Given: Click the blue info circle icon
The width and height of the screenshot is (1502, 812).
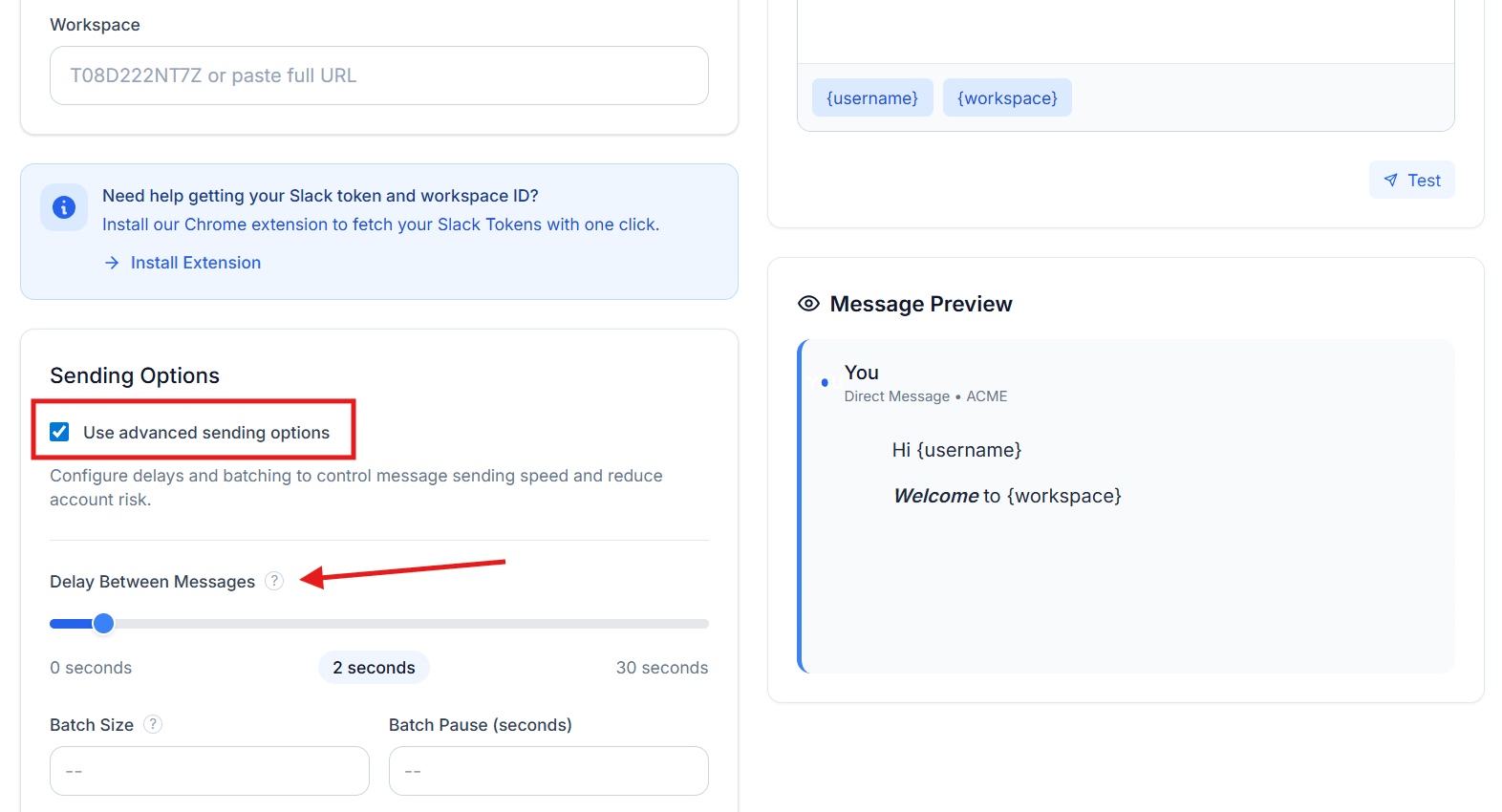Looking at the screenshot, I should pos(64,207).
